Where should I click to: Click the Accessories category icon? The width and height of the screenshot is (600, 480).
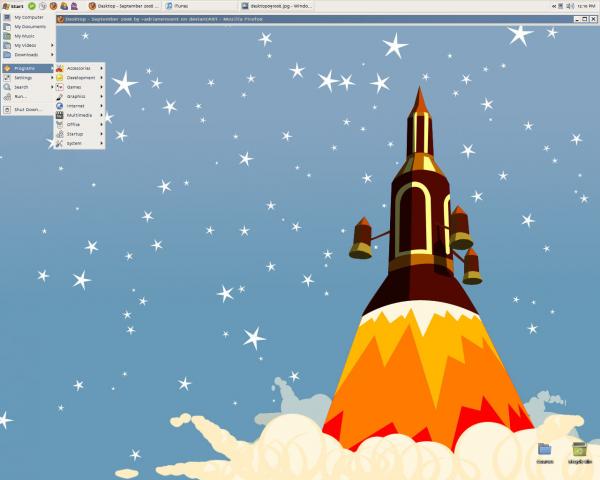click(60, 69)
